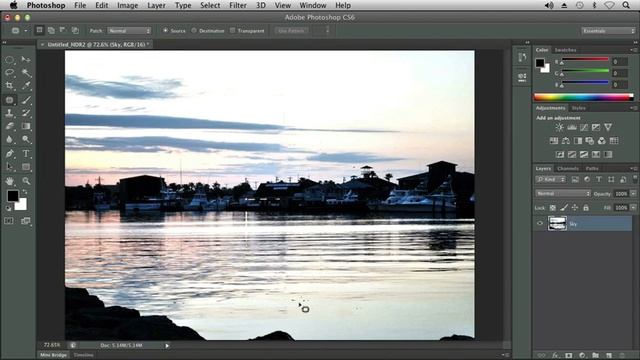Image resolution: width=640 pixels, height=360 pixels.
Task: Open the Opacity slider dropdown arrow
Action: 633,193
